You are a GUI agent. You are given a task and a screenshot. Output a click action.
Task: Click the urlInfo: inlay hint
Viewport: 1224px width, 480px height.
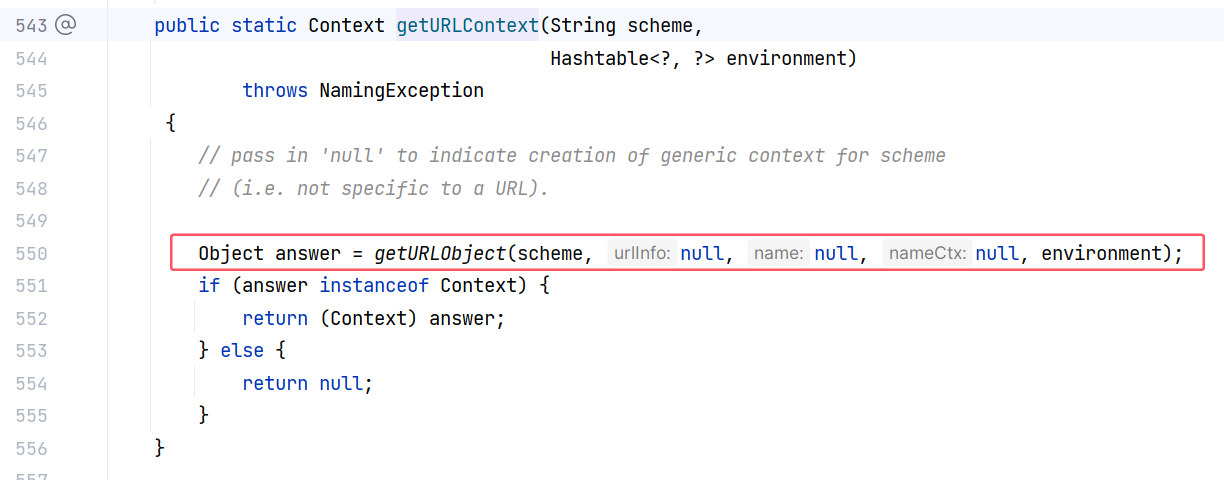(641, 254)
